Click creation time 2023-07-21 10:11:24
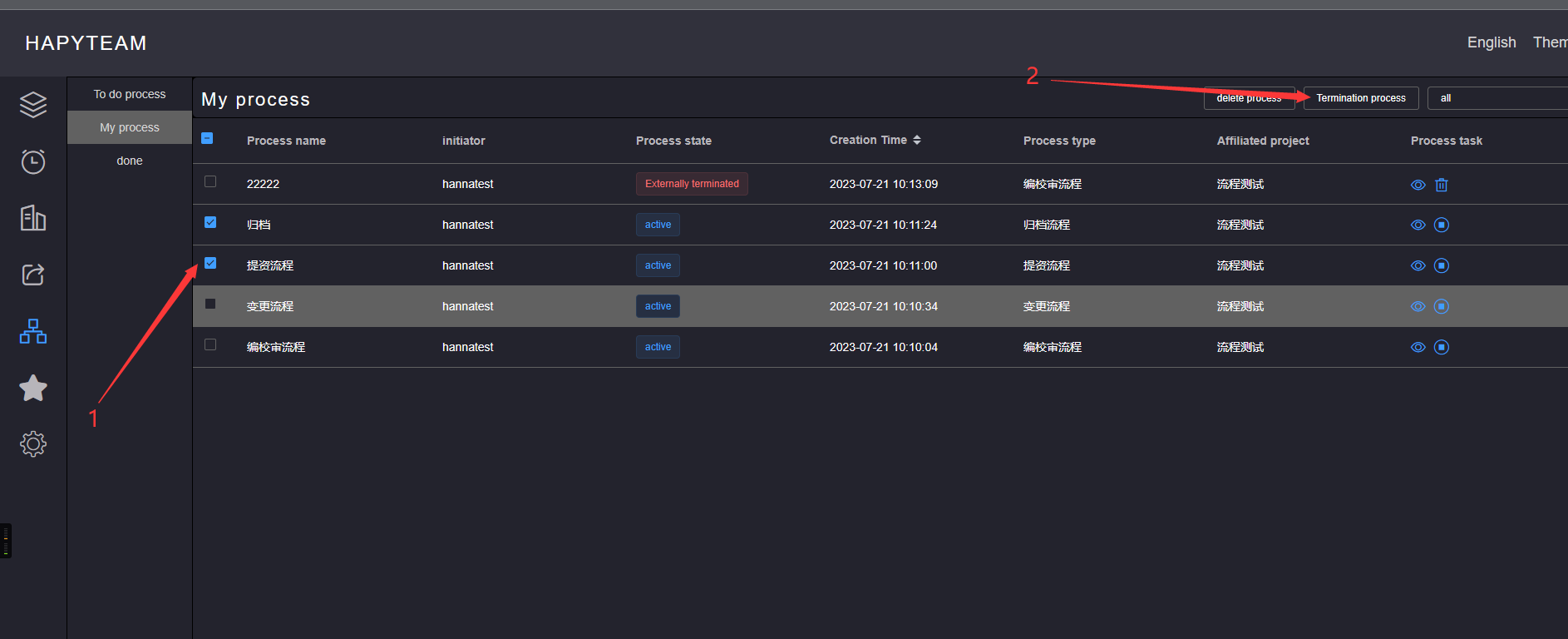 [x=883, y=225]
